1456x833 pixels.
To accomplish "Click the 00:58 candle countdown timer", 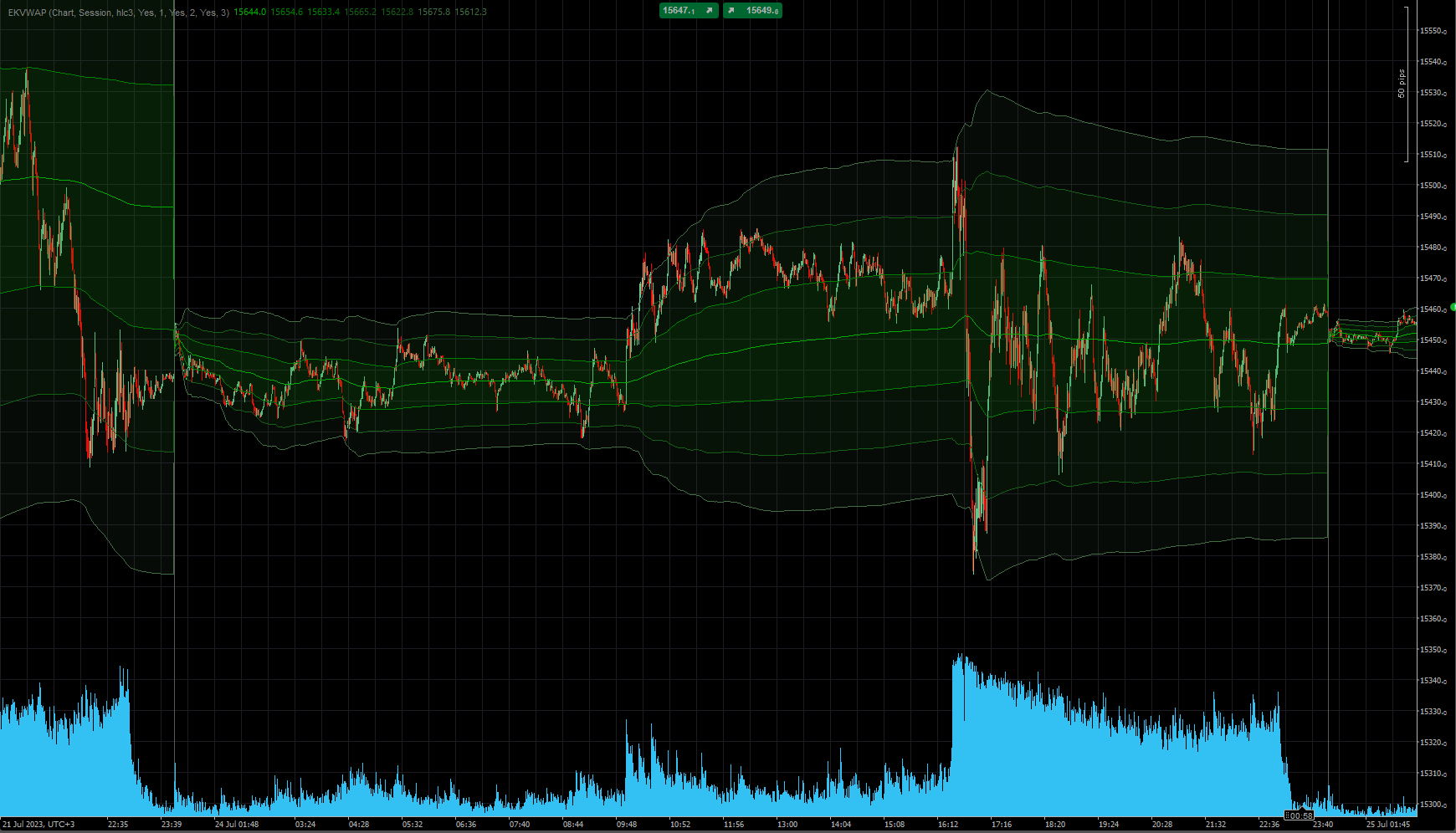I will [x=1300, y=815].
